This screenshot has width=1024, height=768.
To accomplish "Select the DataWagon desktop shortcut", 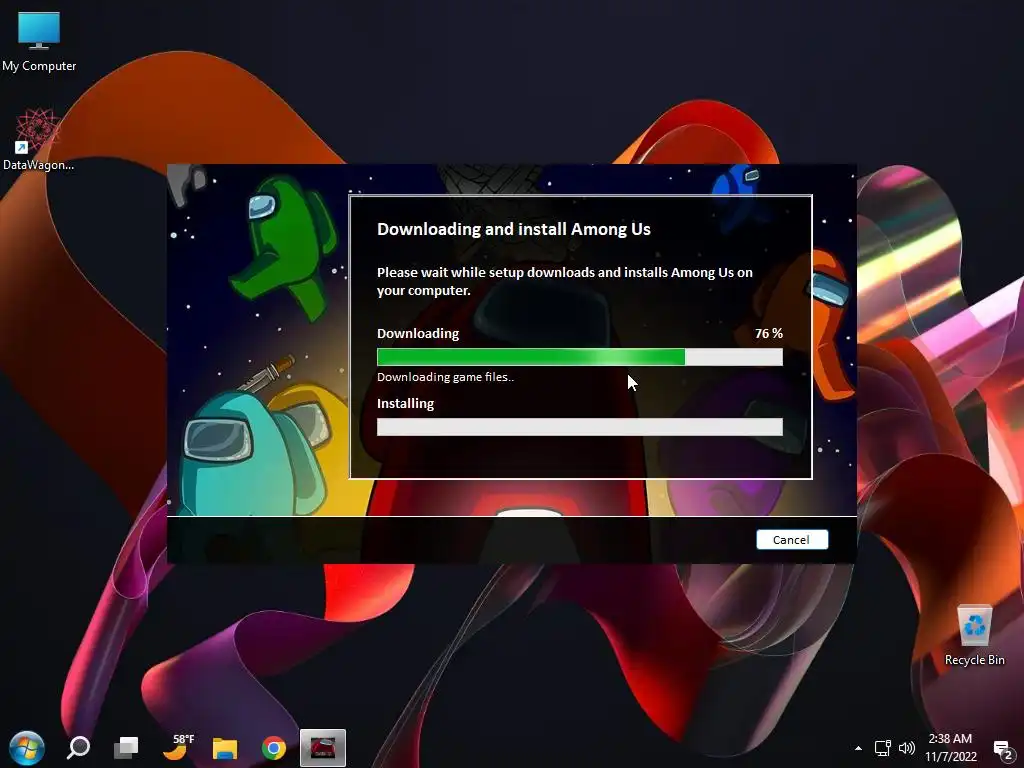I will (x=39, y=140).
